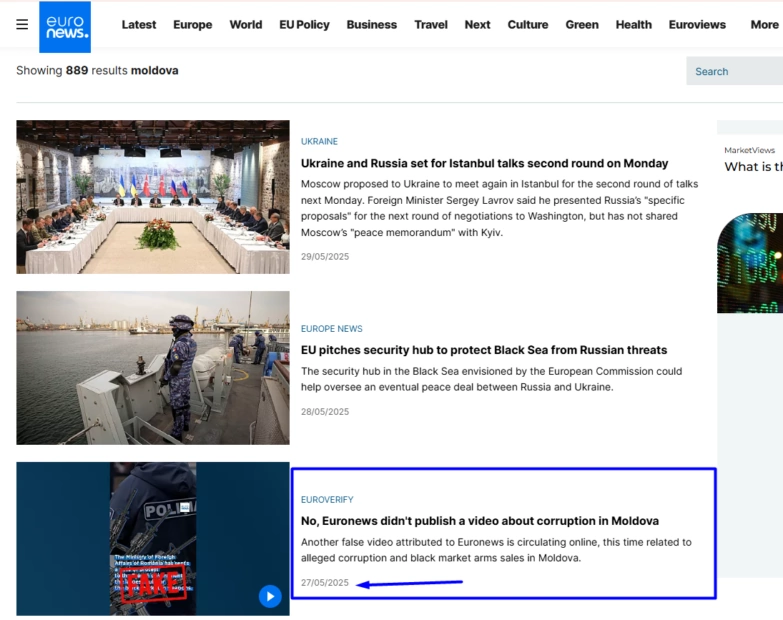Open the Green section
The image size is (783, 620).
(582, 24)
